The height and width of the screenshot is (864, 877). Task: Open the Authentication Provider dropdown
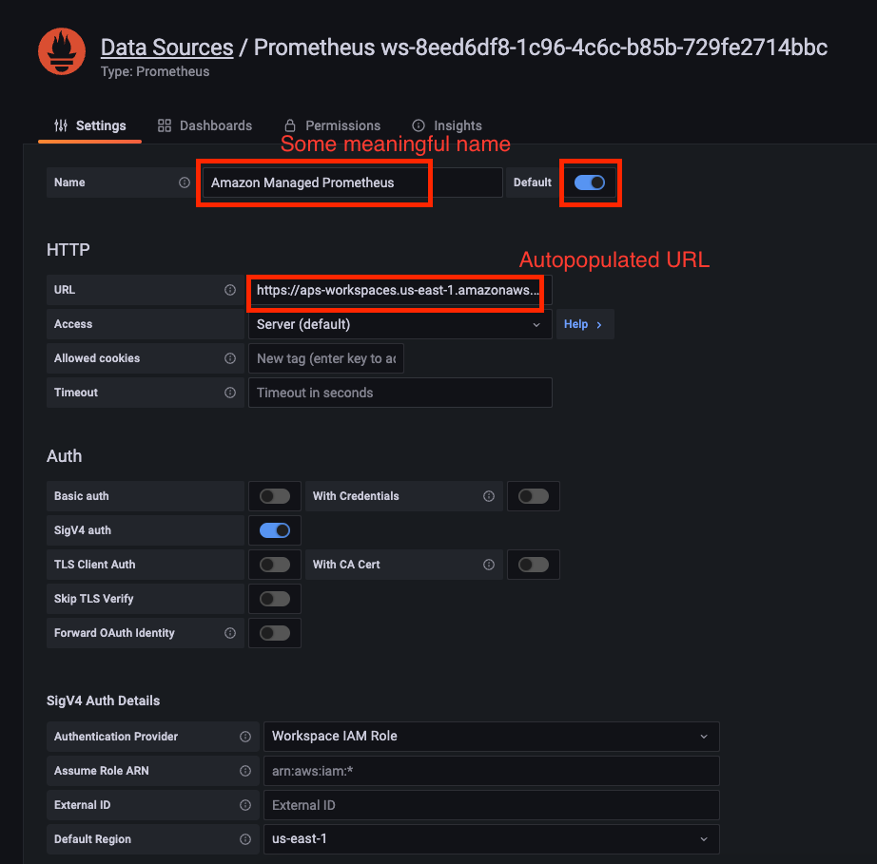(x=490, y=736)
